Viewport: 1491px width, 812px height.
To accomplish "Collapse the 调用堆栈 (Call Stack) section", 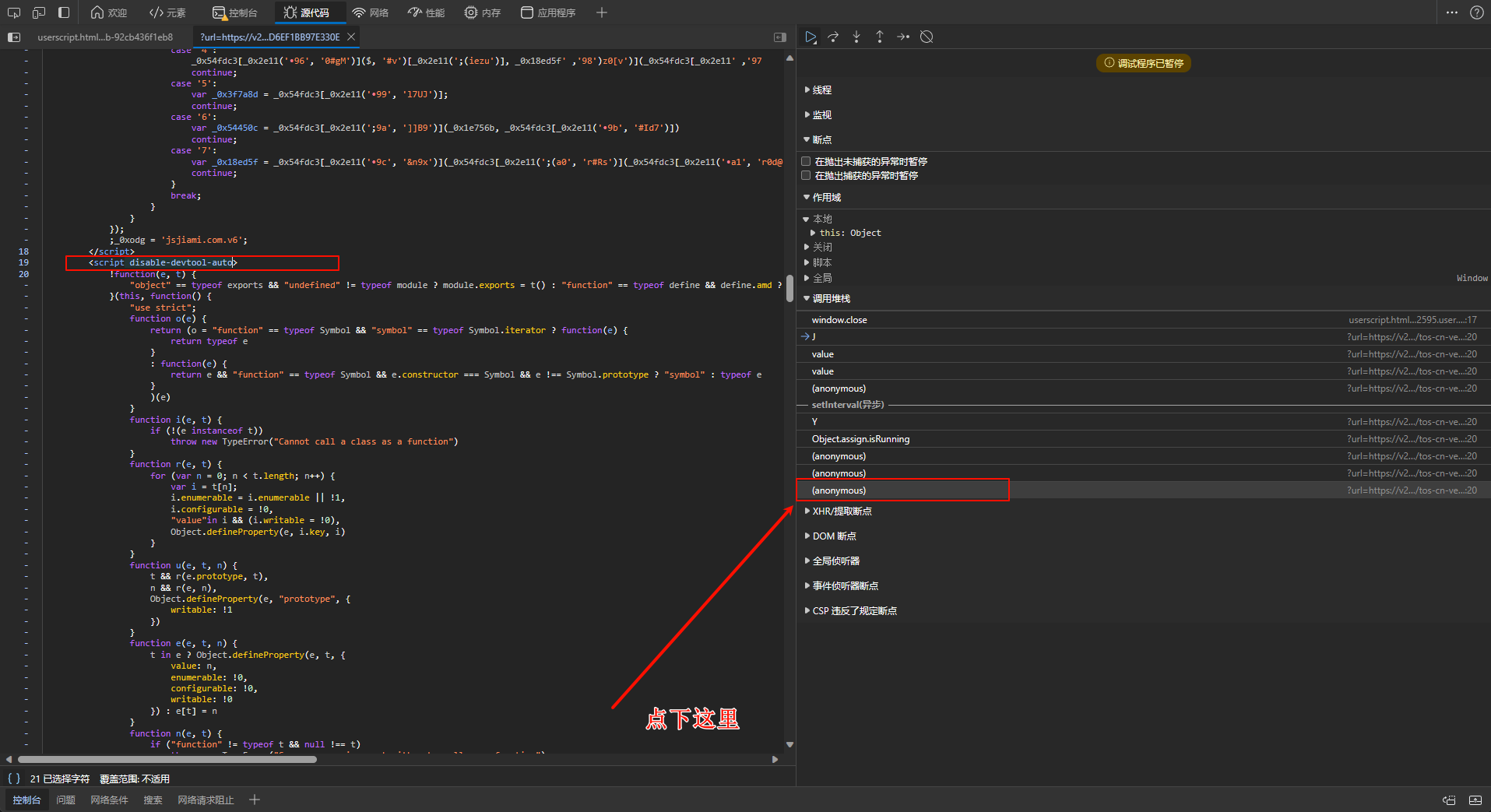I will click(827, 299).
